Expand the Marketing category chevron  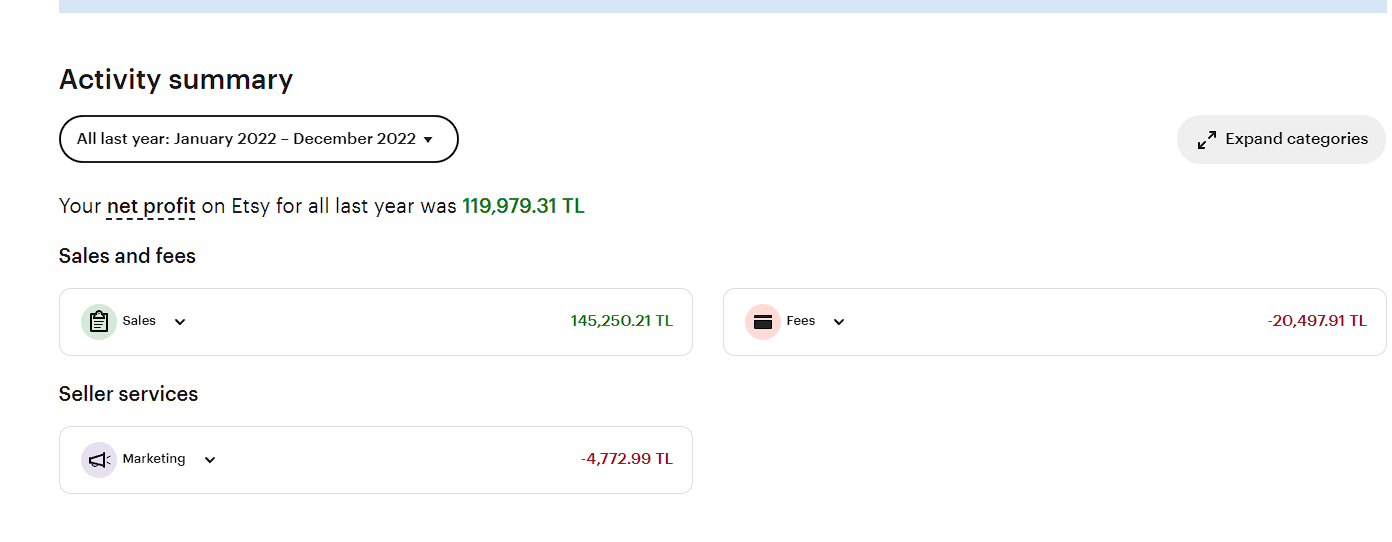pos(210,460)
